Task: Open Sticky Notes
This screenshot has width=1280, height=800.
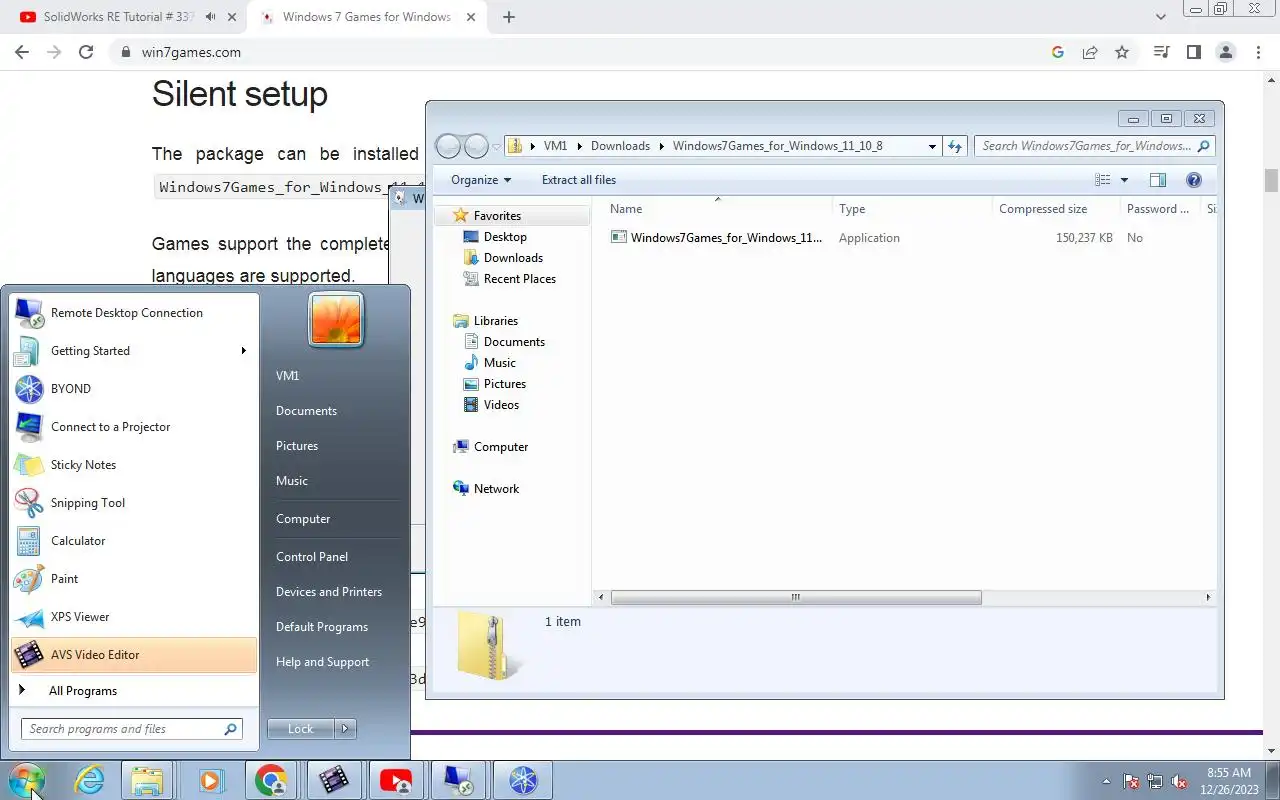Action: [134, 465]
